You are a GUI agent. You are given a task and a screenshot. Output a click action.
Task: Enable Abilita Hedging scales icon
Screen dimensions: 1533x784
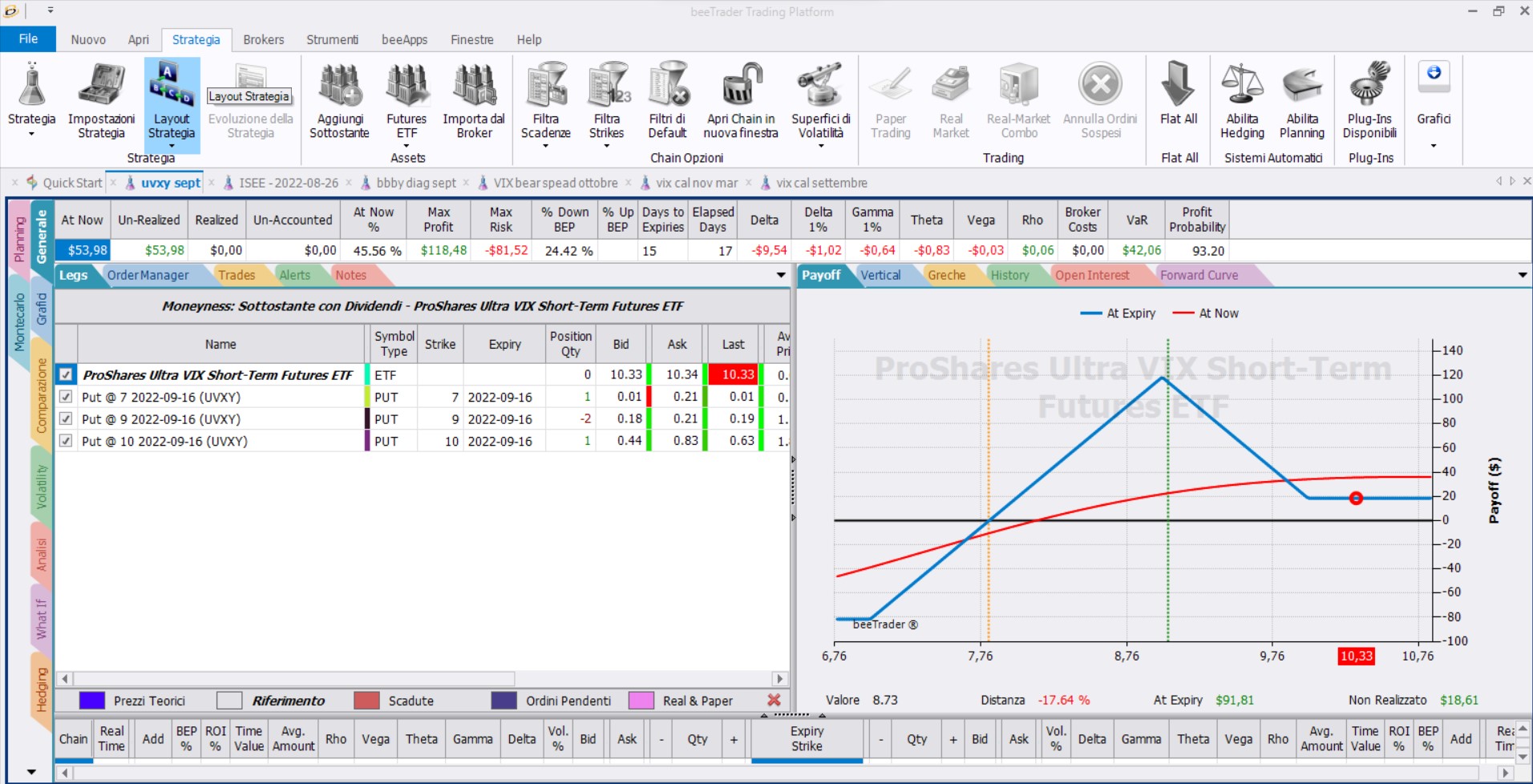[1242, 84]
